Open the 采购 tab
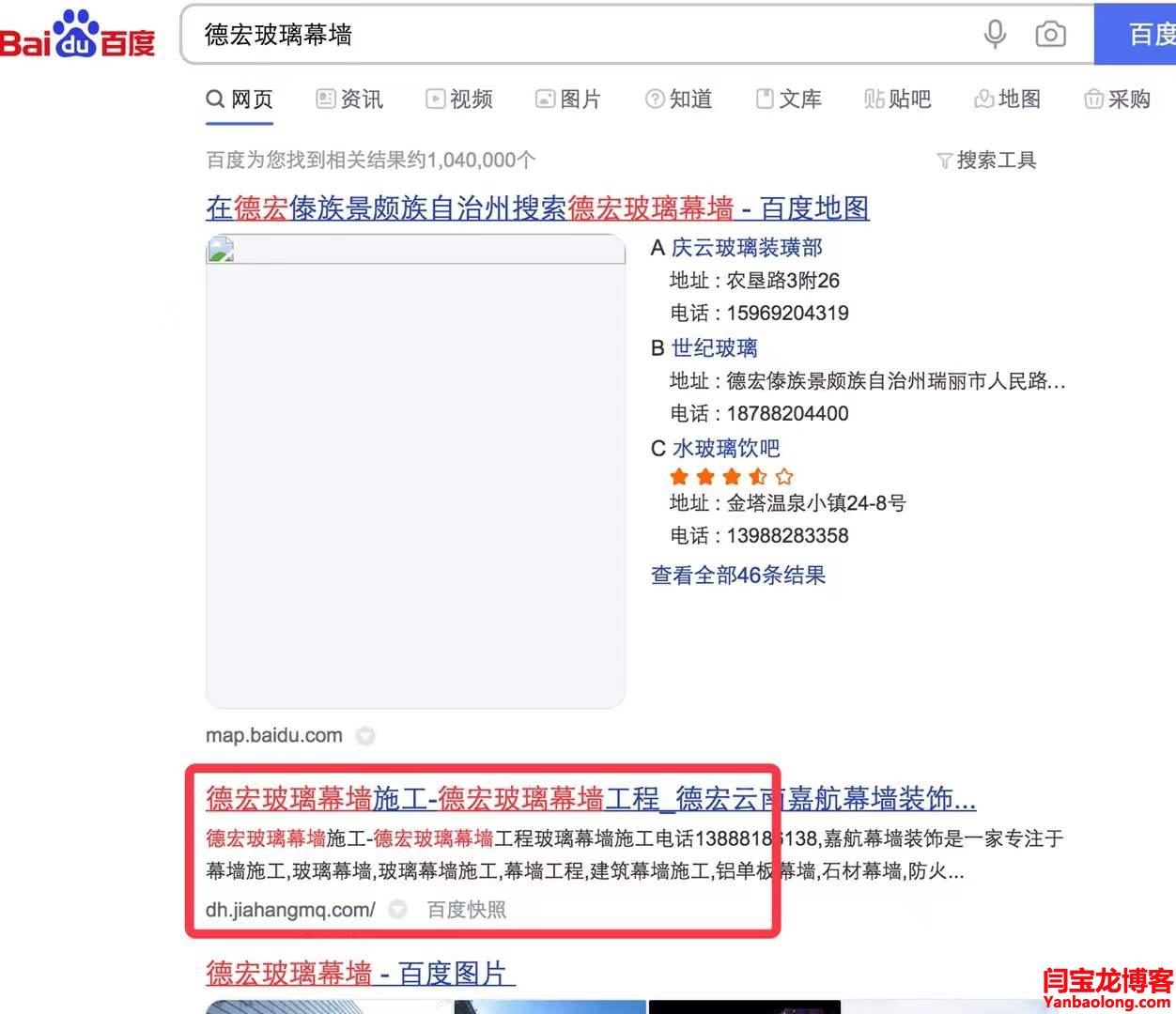This screenshot has width=1176, height=1014. coord(1117,99)
